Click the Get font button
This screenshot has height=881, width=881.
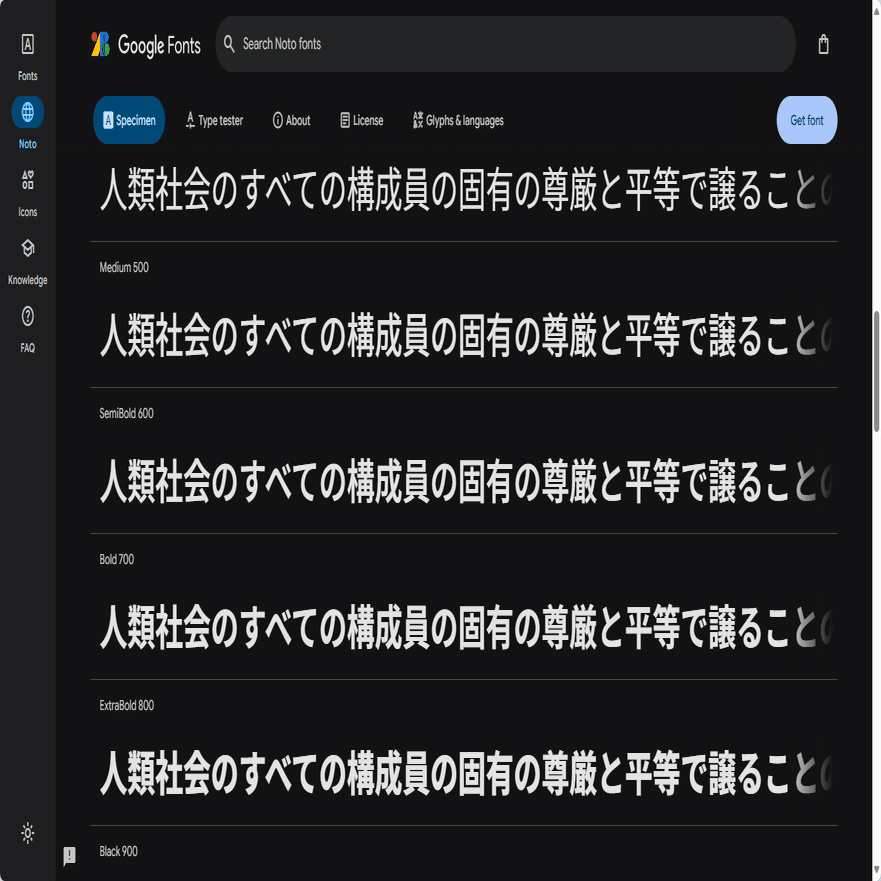coord(806,120)
